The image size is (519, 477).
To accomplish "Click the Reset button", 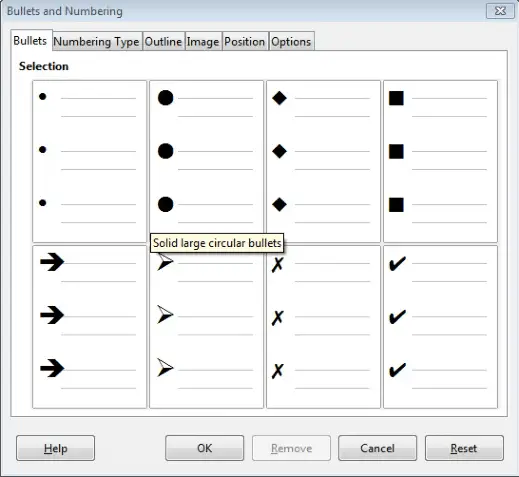I will coord(464,448).
